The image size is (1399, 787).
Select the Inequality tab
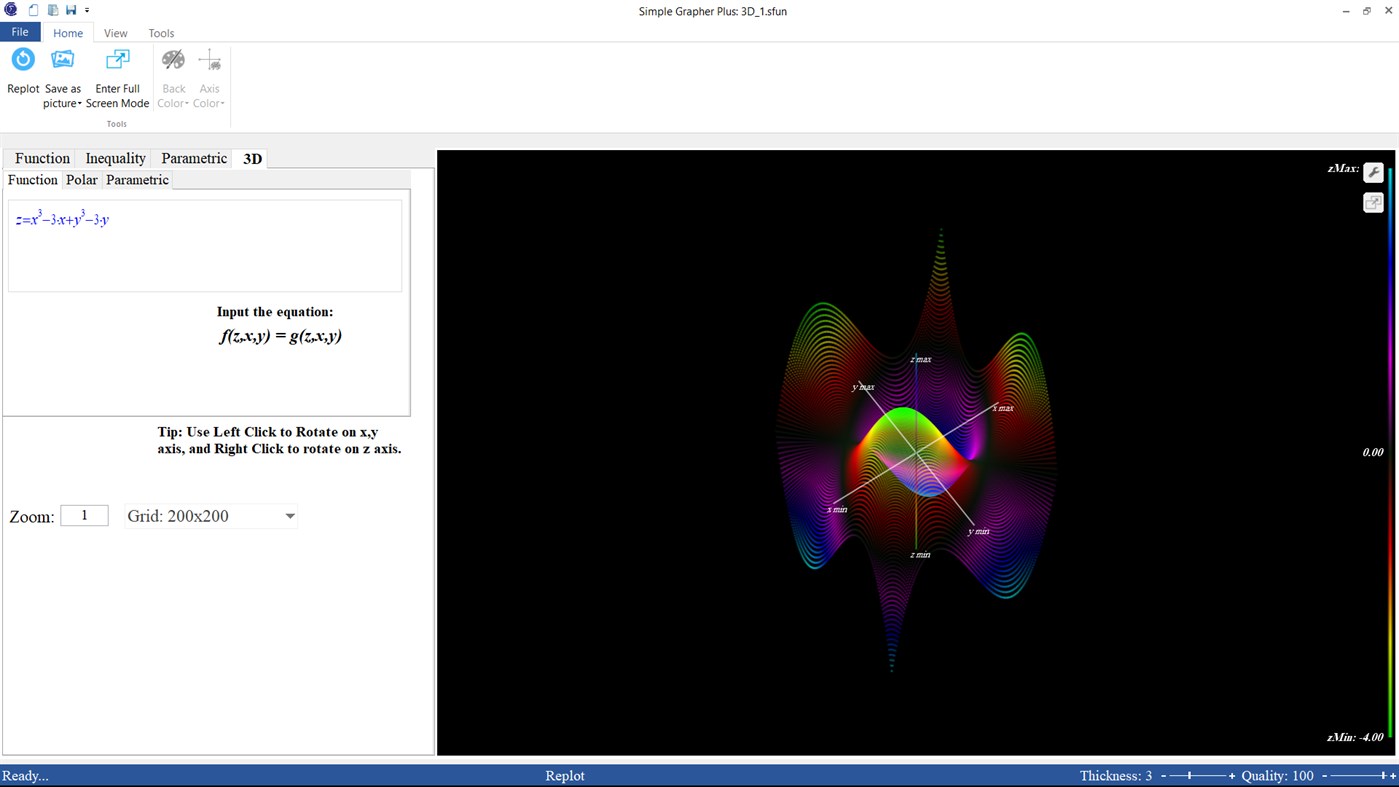[x=114, y=158]
